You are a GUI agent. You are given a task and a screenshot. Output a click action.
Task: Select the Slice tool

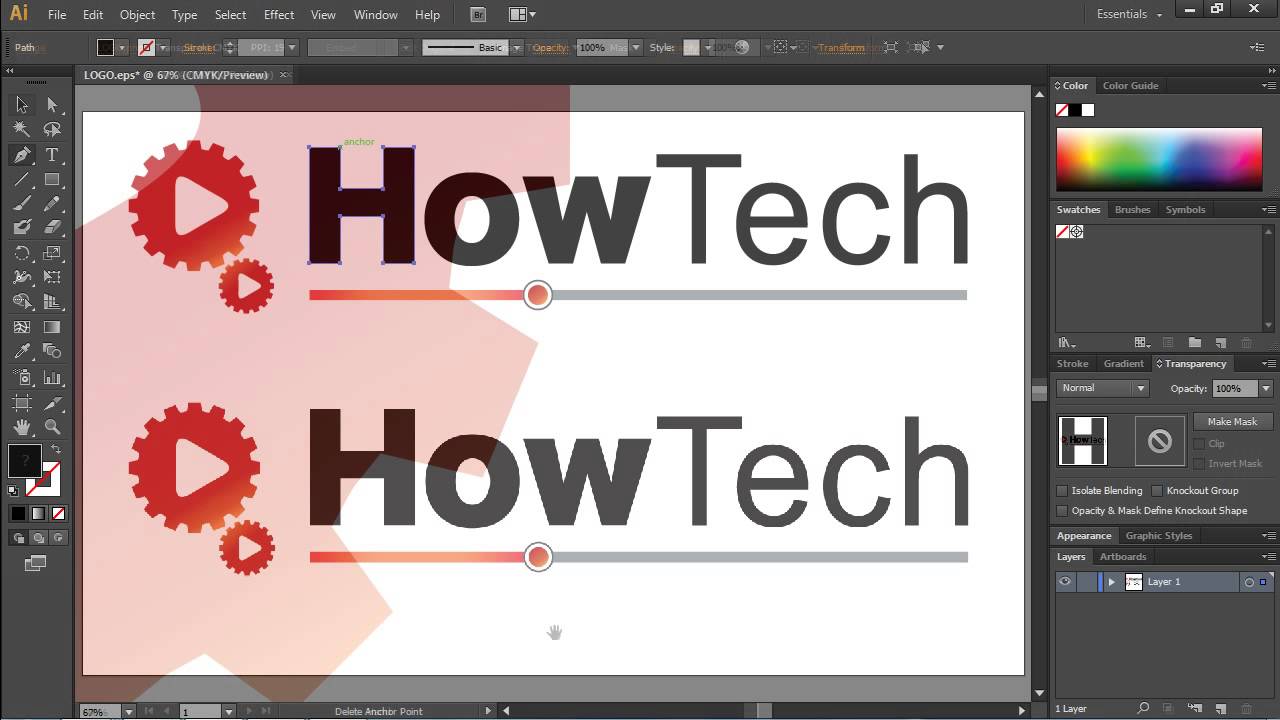52,403
